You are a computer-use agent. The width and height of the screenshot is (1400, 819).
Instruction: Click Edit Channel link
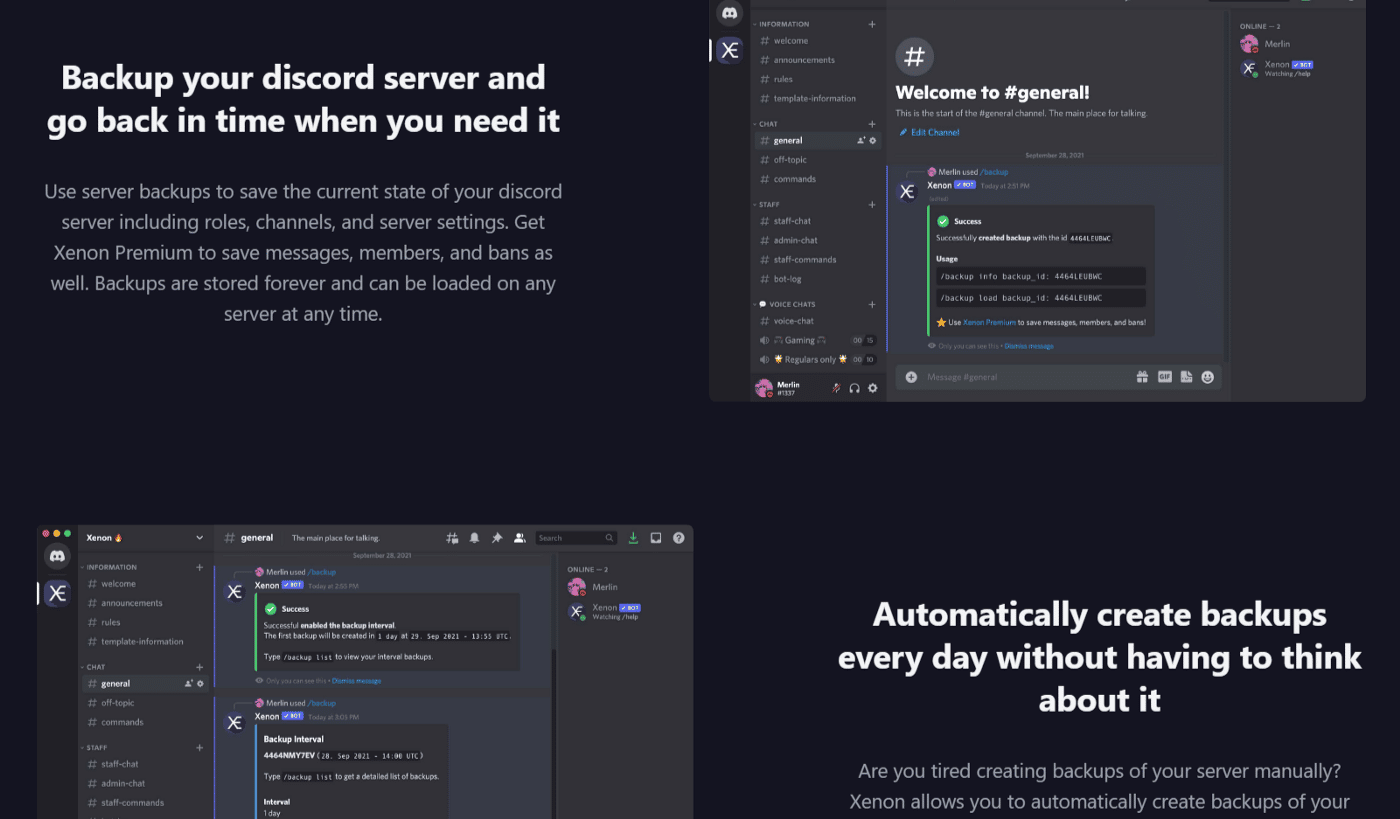(x=929, y=132)
